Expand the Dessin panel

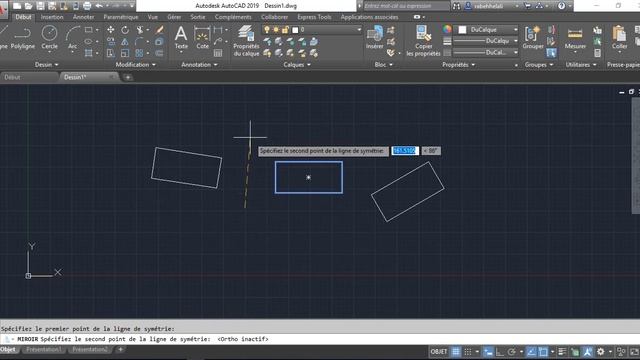coord(47,64)
